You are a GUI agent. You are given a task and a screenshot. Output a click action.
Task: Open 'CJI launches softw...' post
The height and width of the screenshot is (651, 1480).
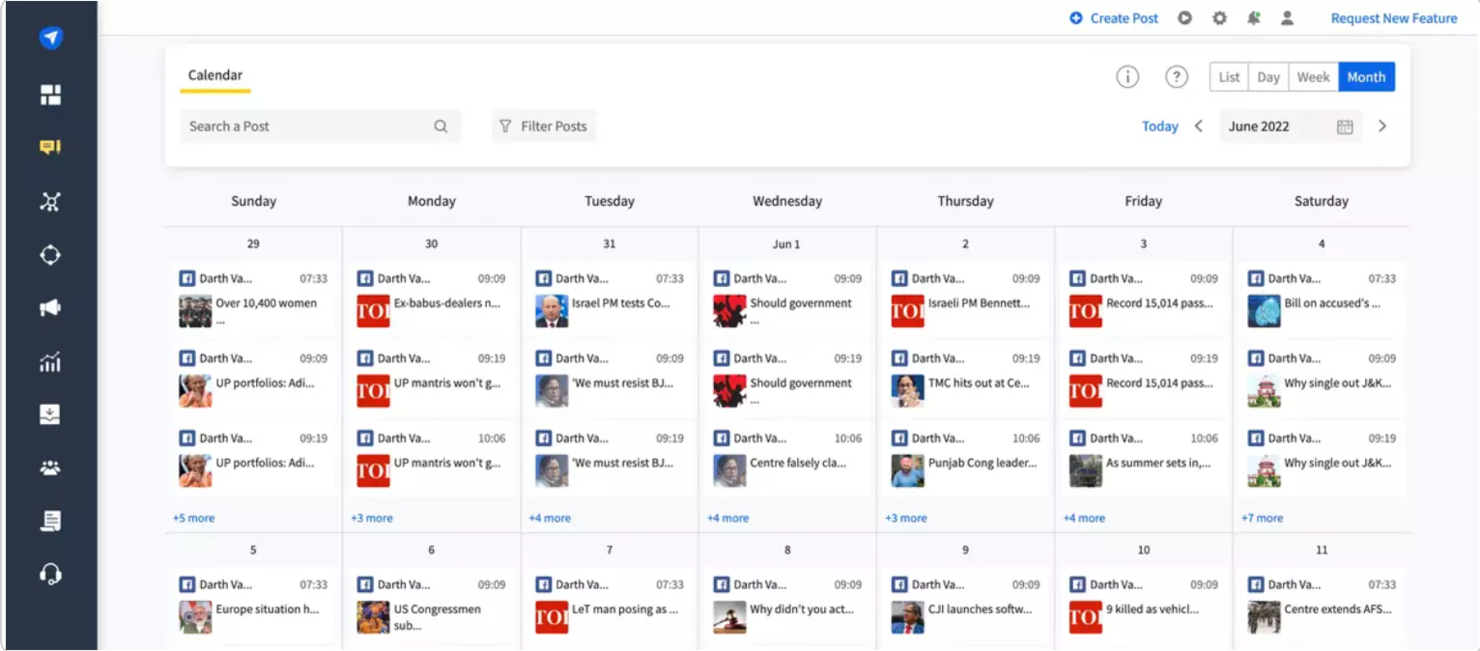(965, 605)
